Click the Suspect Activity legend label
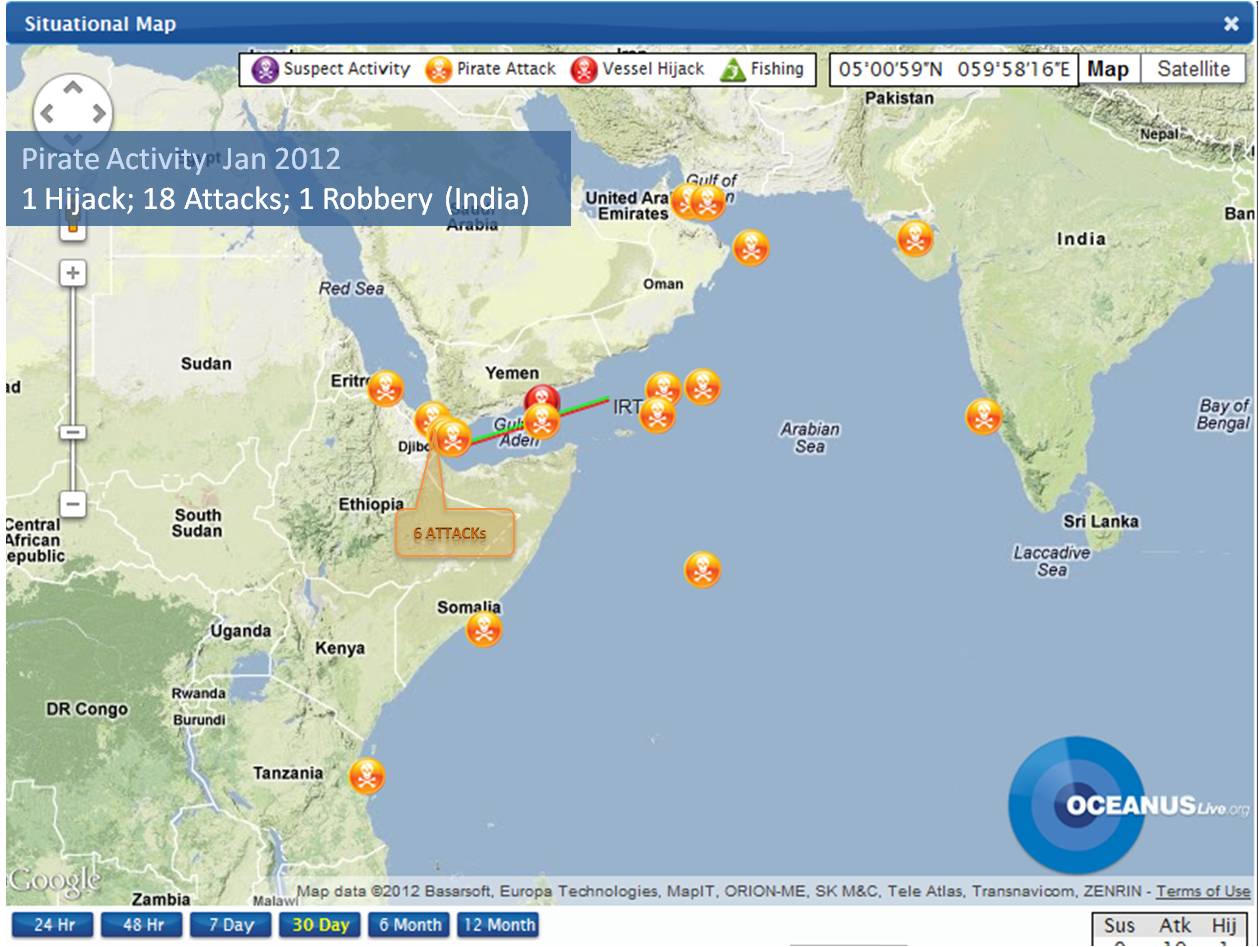The height and width of the screenshot is (947, 1259). pyautogui.click(x=346, y=69)
